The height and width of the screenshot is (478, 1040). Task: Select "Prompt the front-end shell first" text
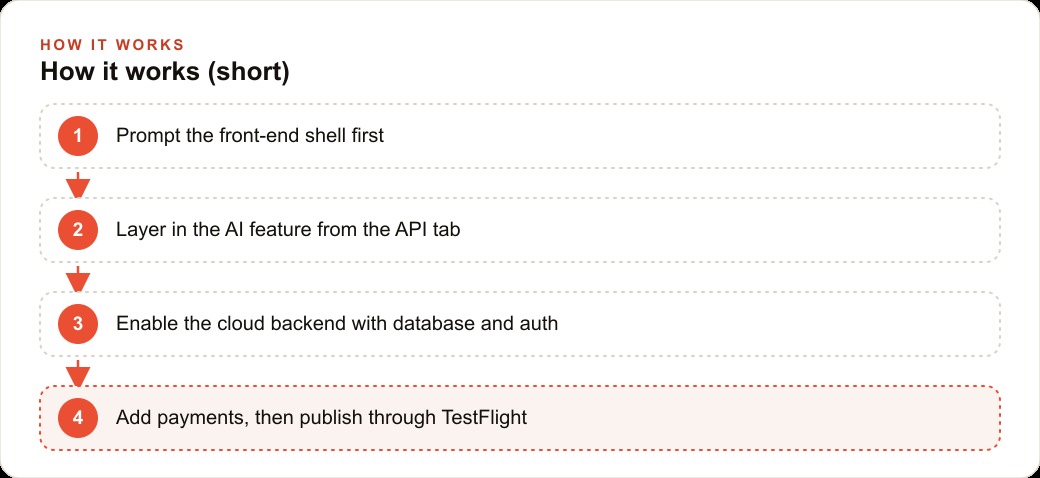tap(250, 136)
